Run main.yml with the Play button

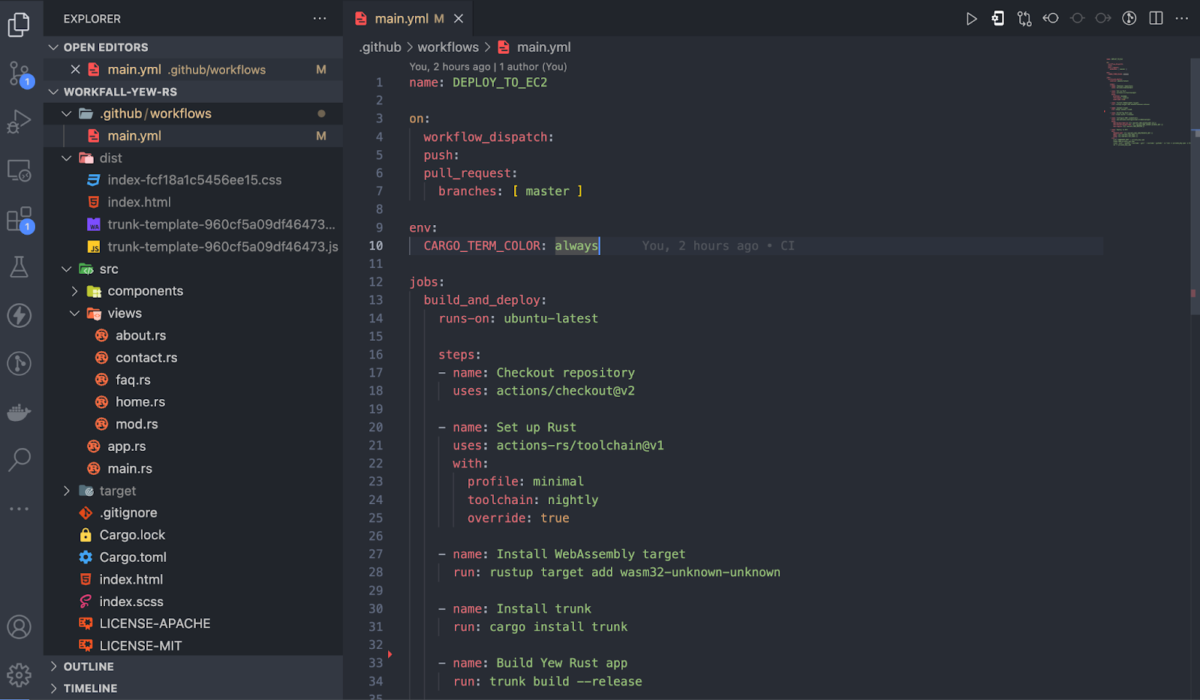click(971, 17)
